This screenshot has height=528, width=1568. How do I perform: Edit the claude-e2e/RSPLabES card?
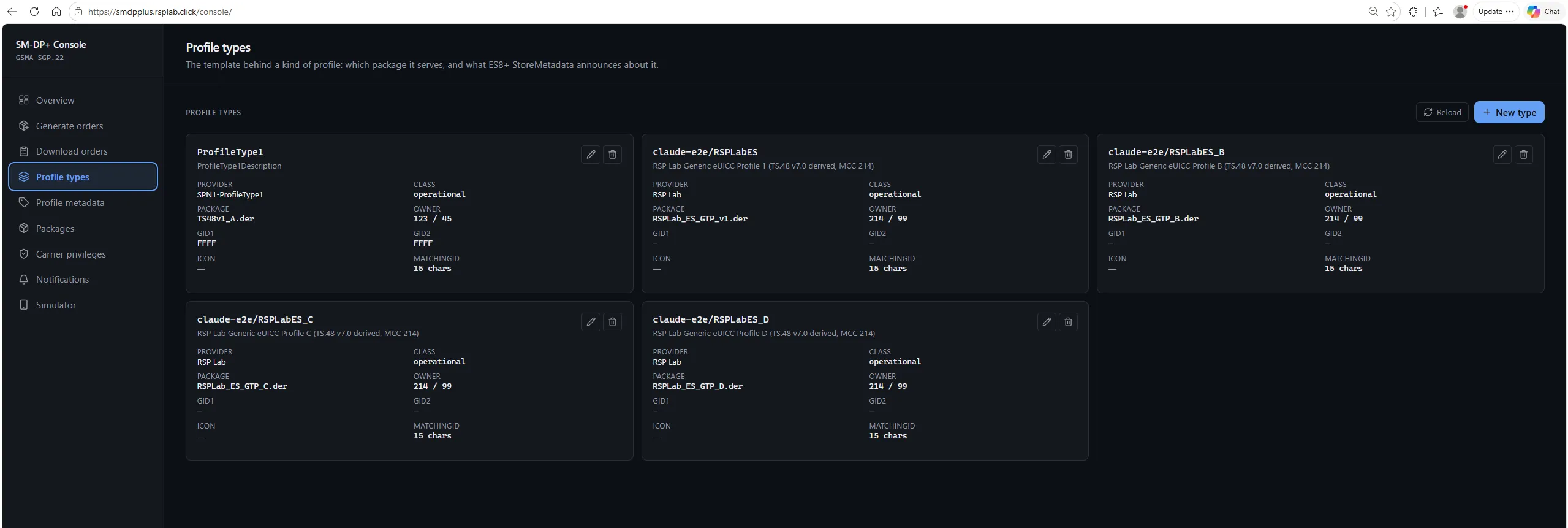[x=1047, y=155]
